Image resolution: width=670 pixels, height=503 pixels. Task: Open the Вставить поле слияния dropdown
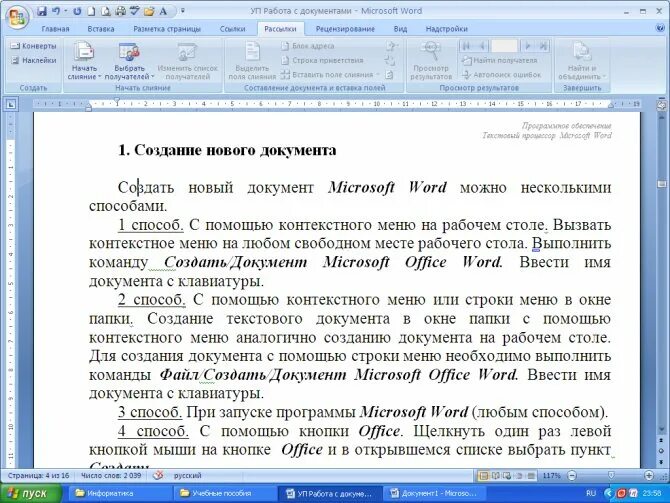(330, 75)
